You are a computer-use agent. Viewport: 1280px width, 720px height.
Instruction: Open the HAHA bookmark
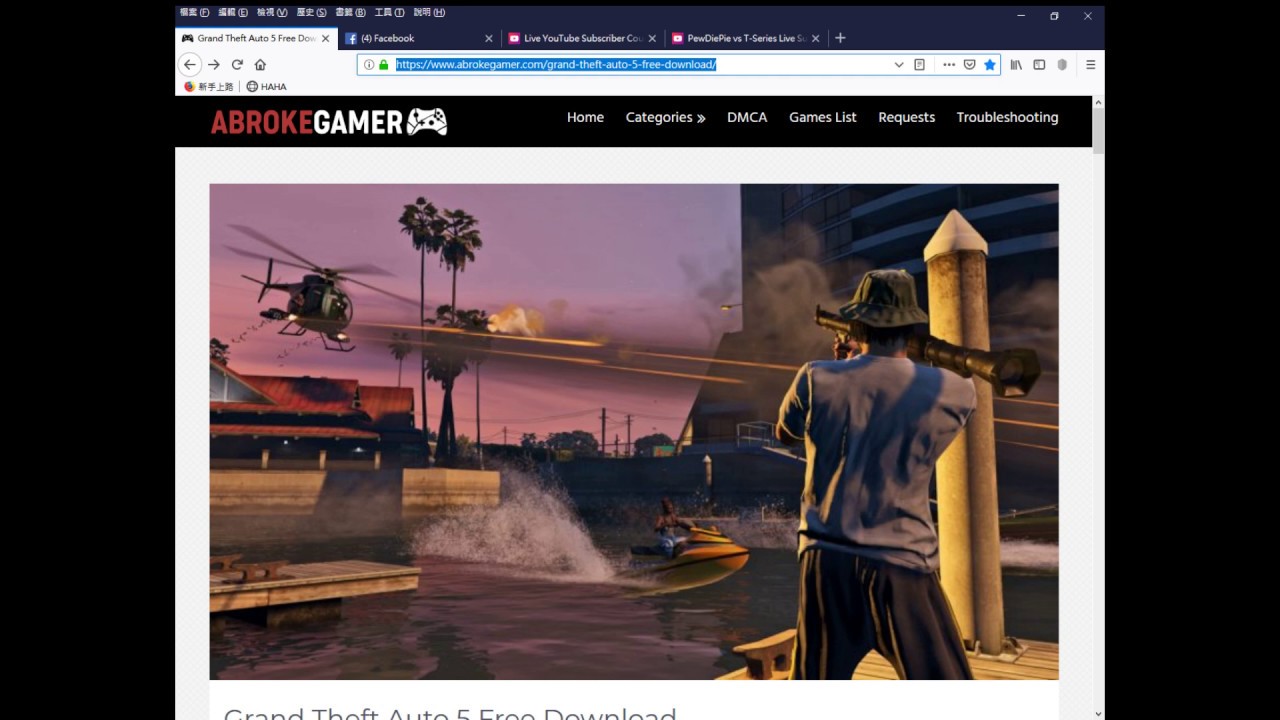pyautogui.click(x=266, y=87)
